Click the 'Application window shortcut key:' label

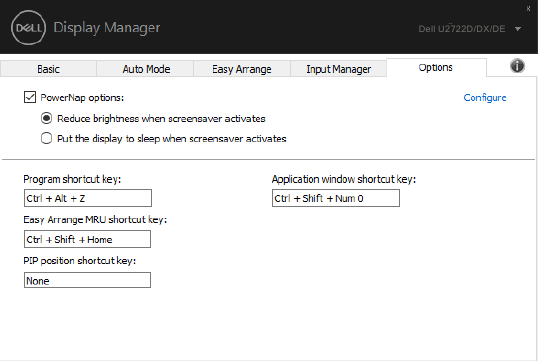[344, 179]
